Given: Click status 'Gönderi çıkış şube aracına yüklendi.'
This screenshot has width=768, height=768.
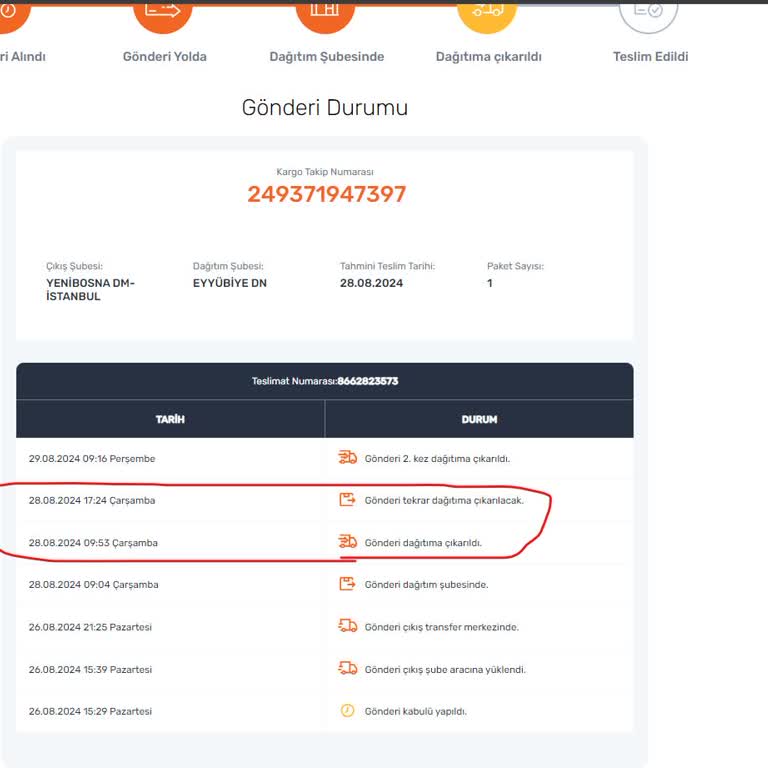Looking at the screenshot, I should click(445, 669).
